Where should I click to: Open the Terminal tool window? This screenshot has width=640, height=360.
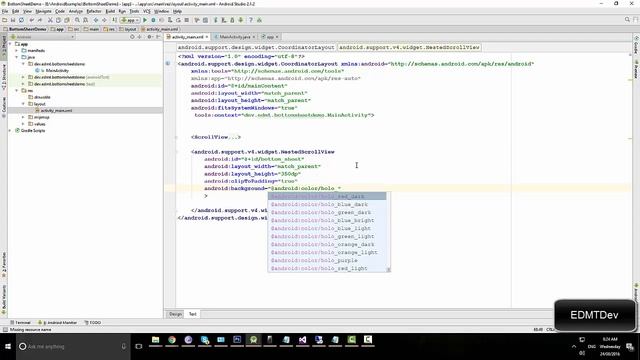(x=20, y=322)
